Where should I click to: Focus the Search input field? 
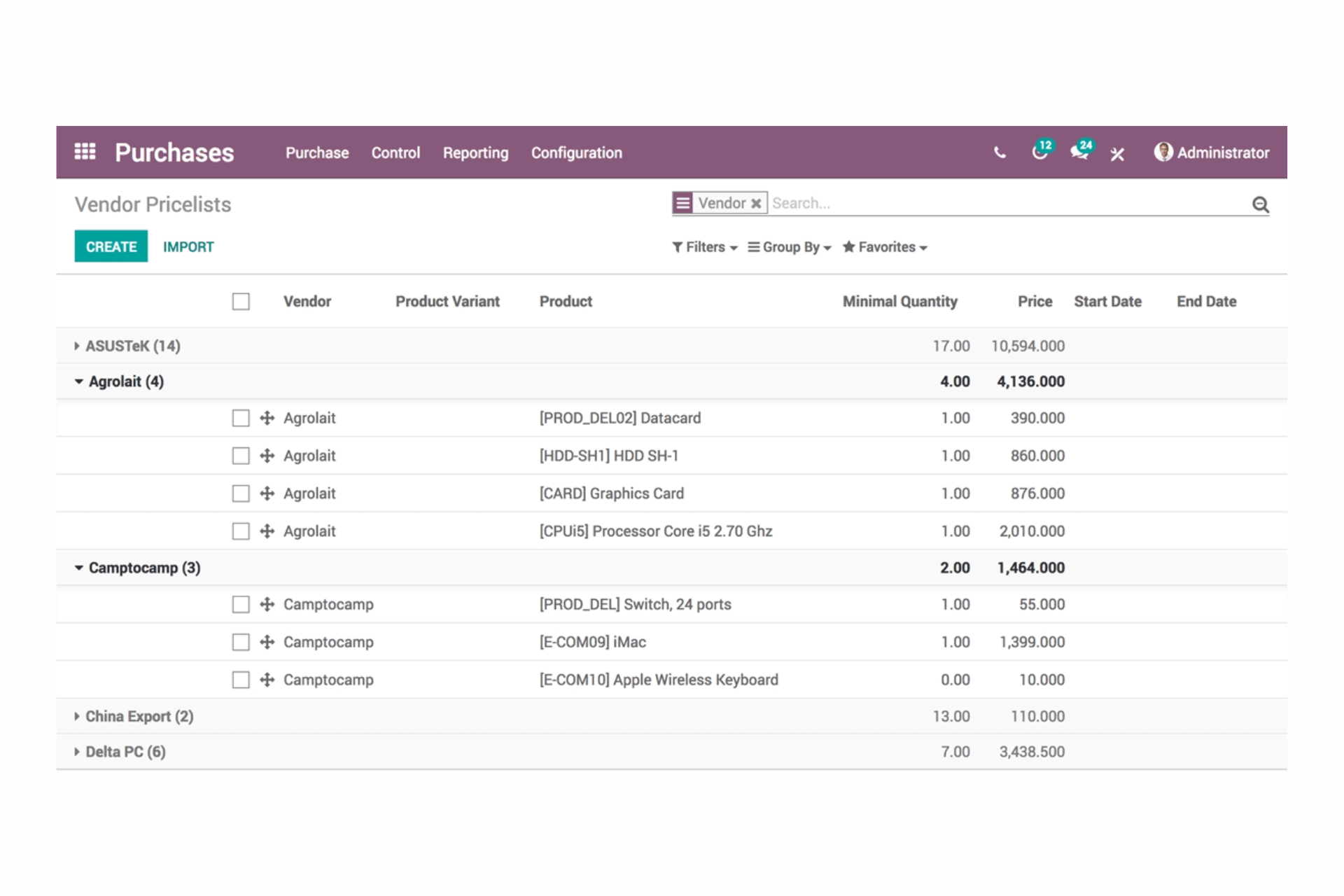[x=1008, y=203]
